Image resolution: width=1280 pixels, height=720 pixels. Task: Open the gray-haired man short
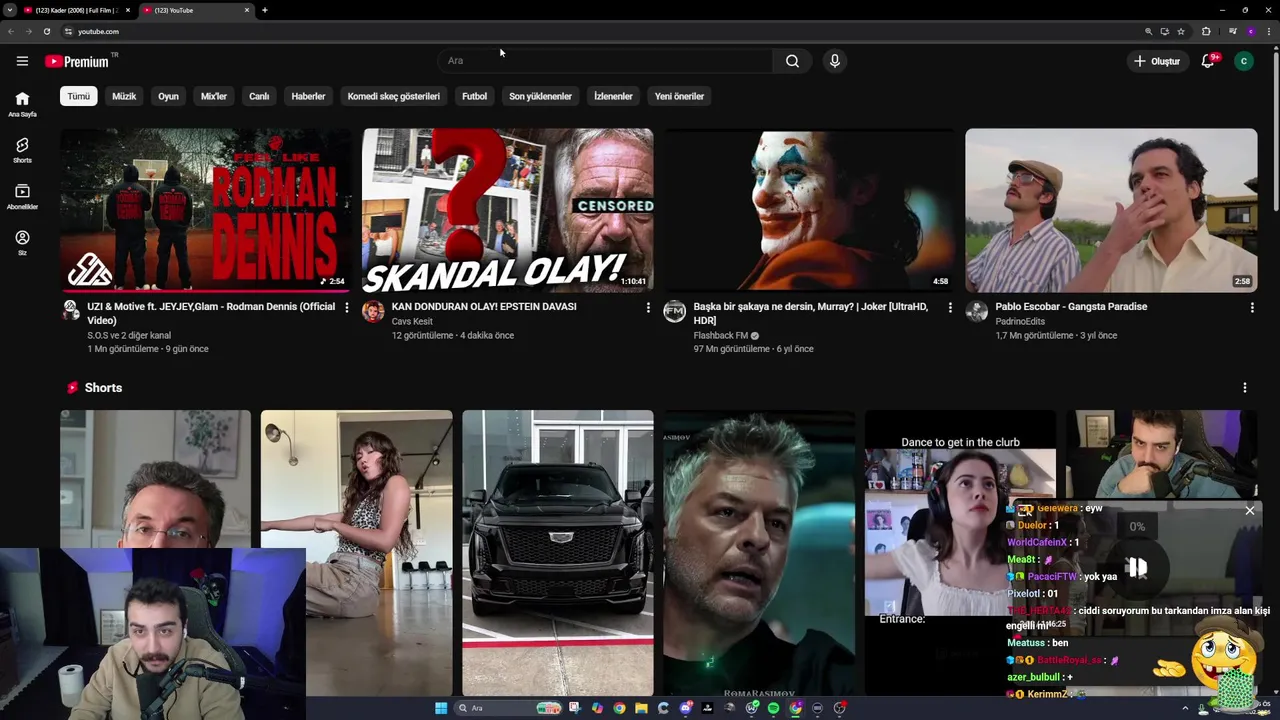tap(759, 552)
